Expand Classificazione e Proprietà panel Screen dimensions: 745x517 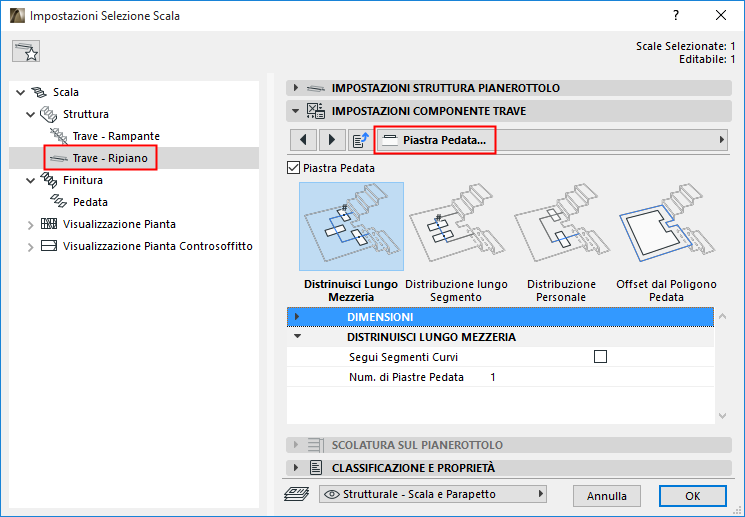[x=296, y=468]
